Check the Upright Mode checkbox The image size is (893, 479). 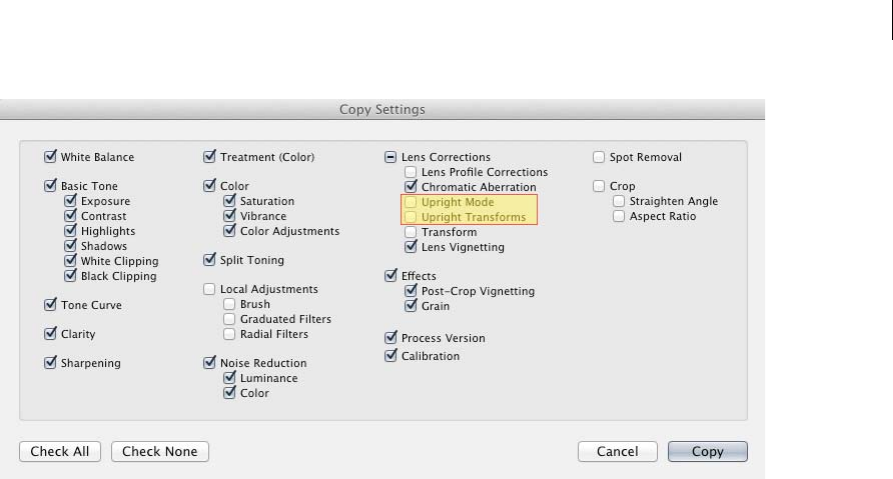(411, 202)
